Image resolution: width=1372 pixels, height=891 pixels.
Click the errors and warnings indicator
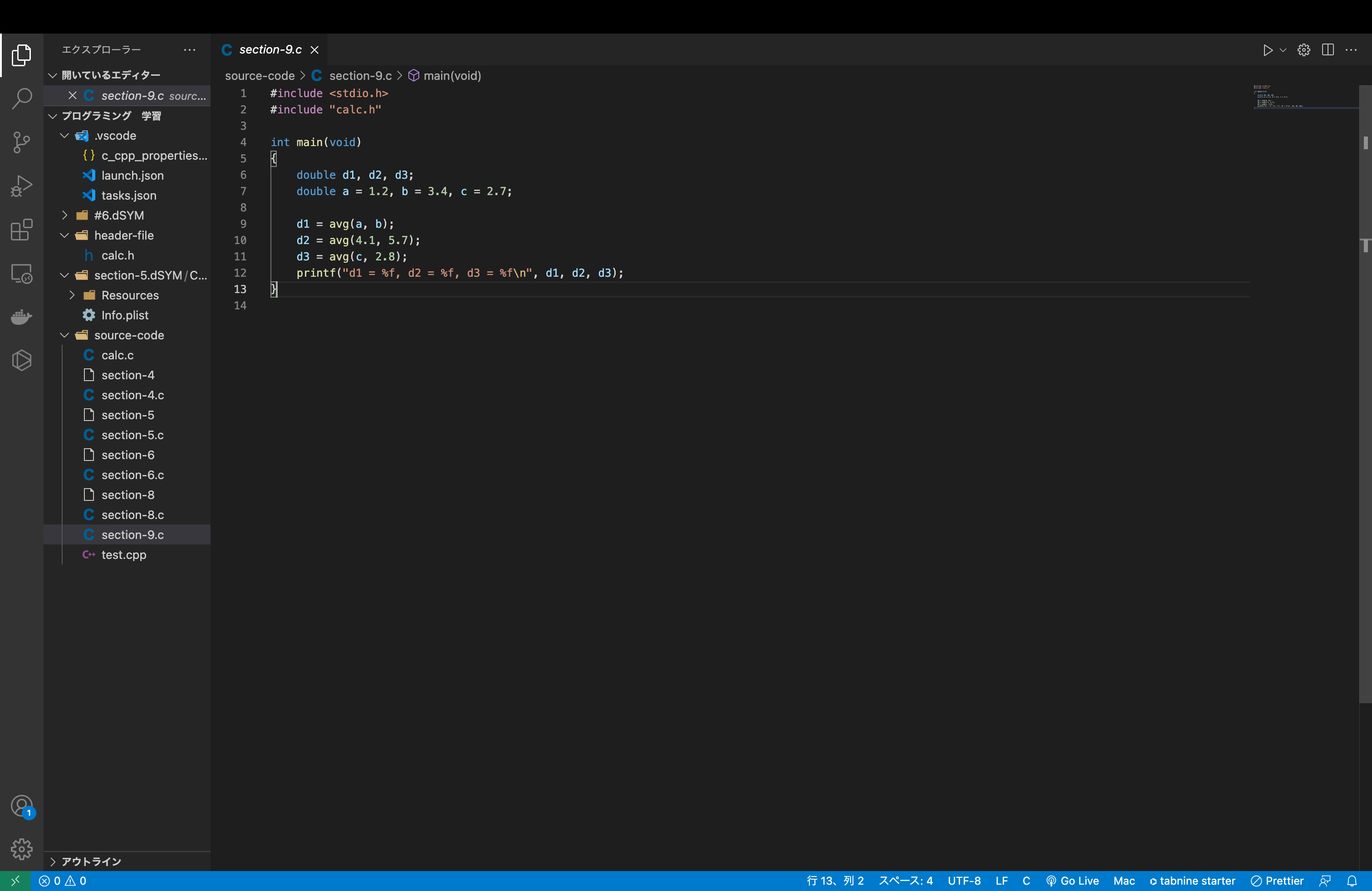point(63,881)
